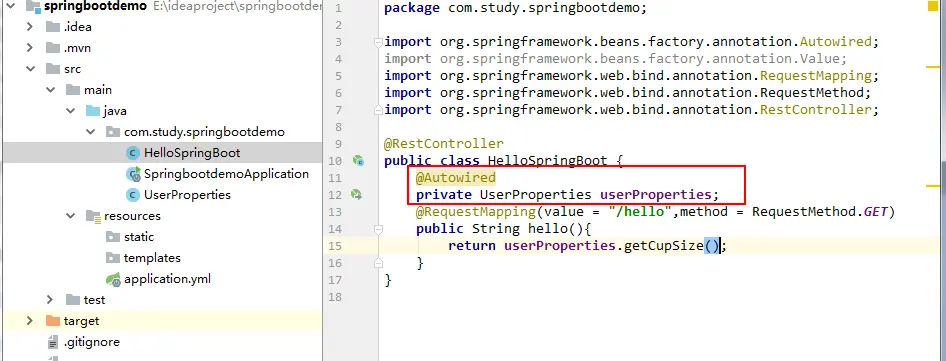946x361 pixels.
Task: Open the .gitignore file
Action: (92, 342)
